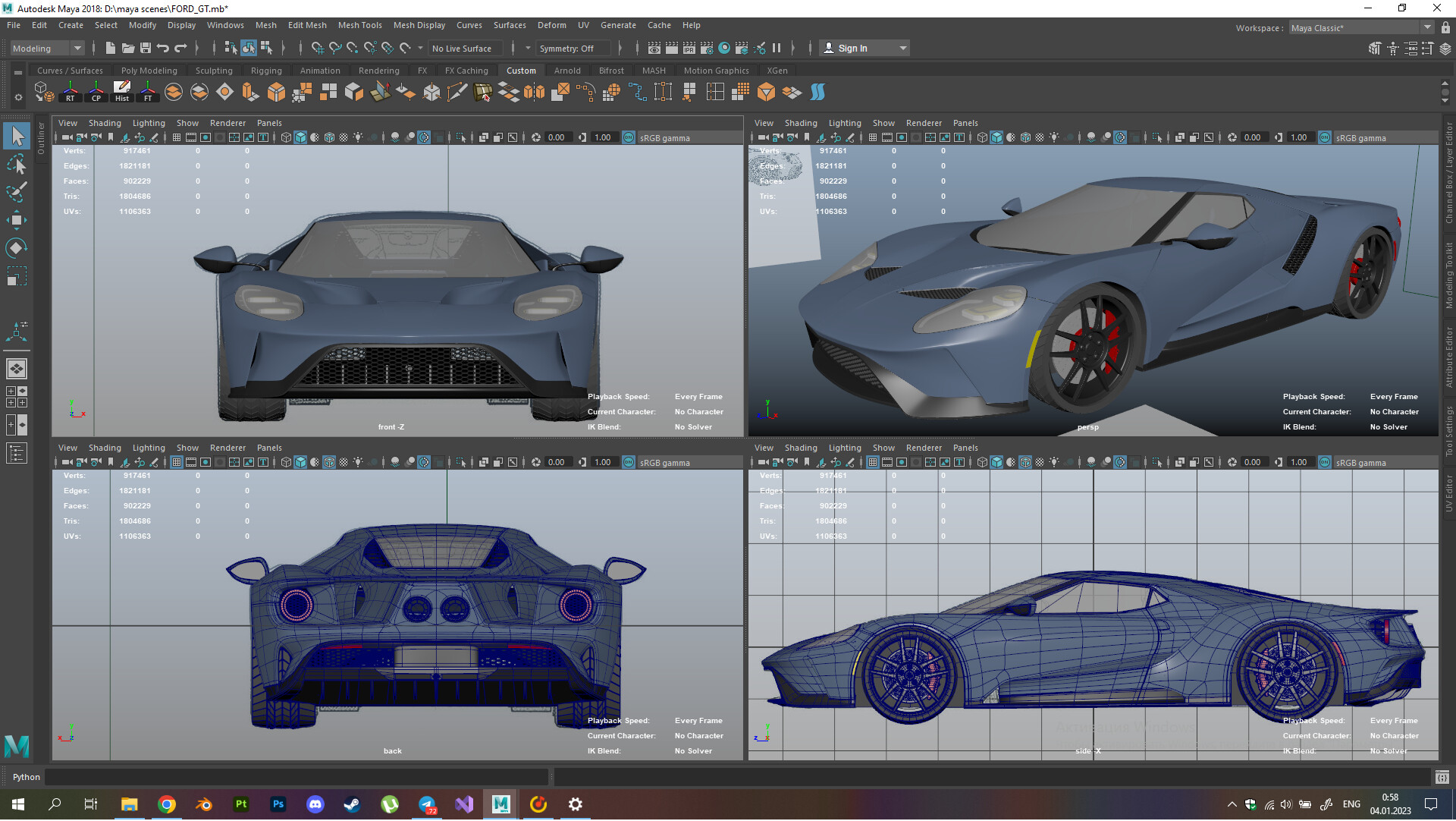
Task: Switch to the Poly Modeling shelf tab
Action: (x=149, y=70)
